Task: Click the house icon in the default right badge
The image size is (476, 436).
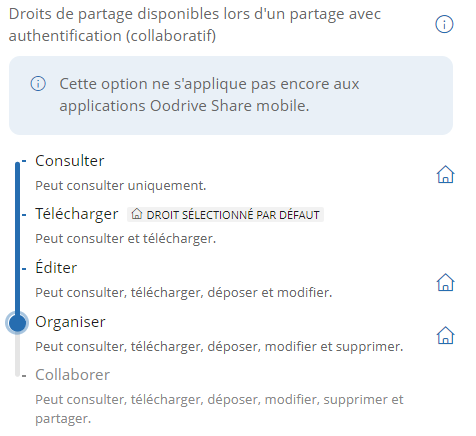Action: (137, 214)
